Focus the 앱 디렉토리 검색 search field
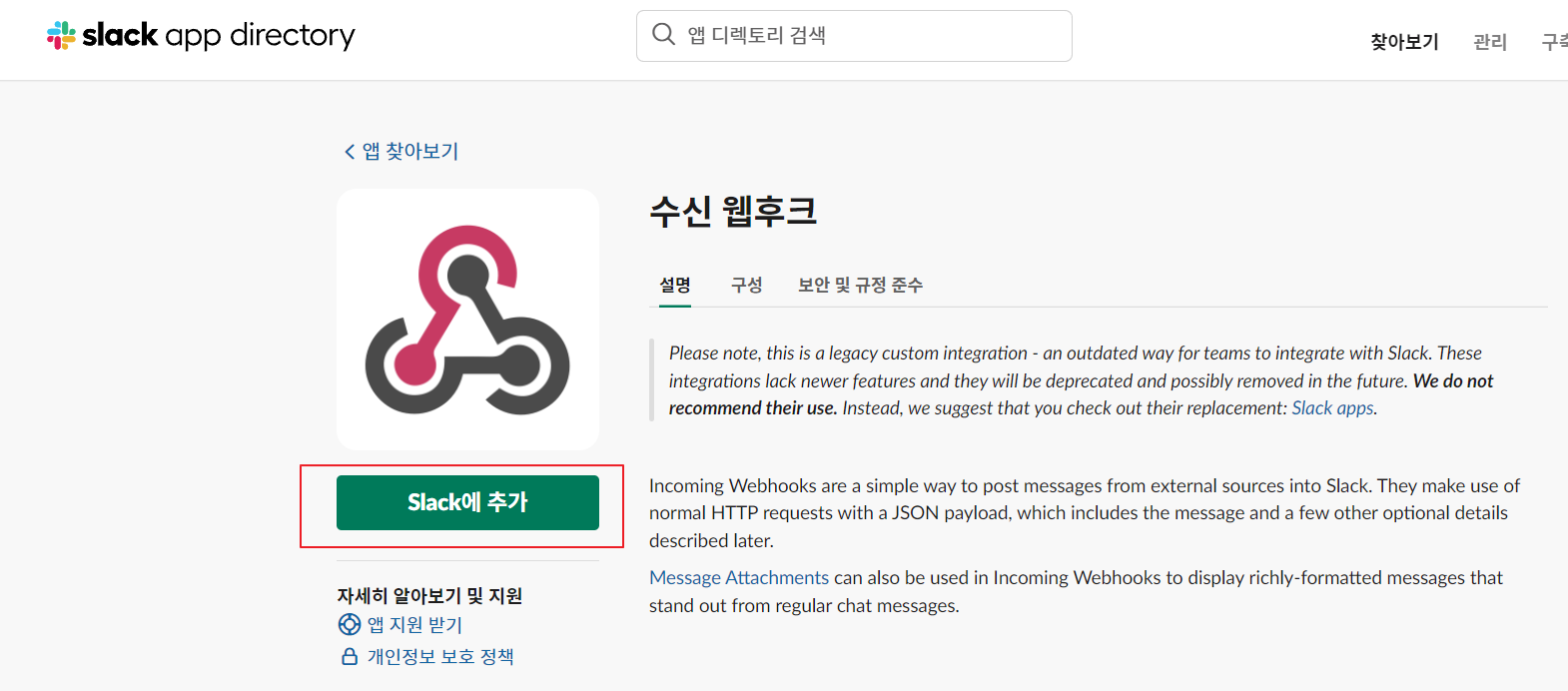Image resolution: width=1568 pixels, height=691 pixels. tap(854, 36)
